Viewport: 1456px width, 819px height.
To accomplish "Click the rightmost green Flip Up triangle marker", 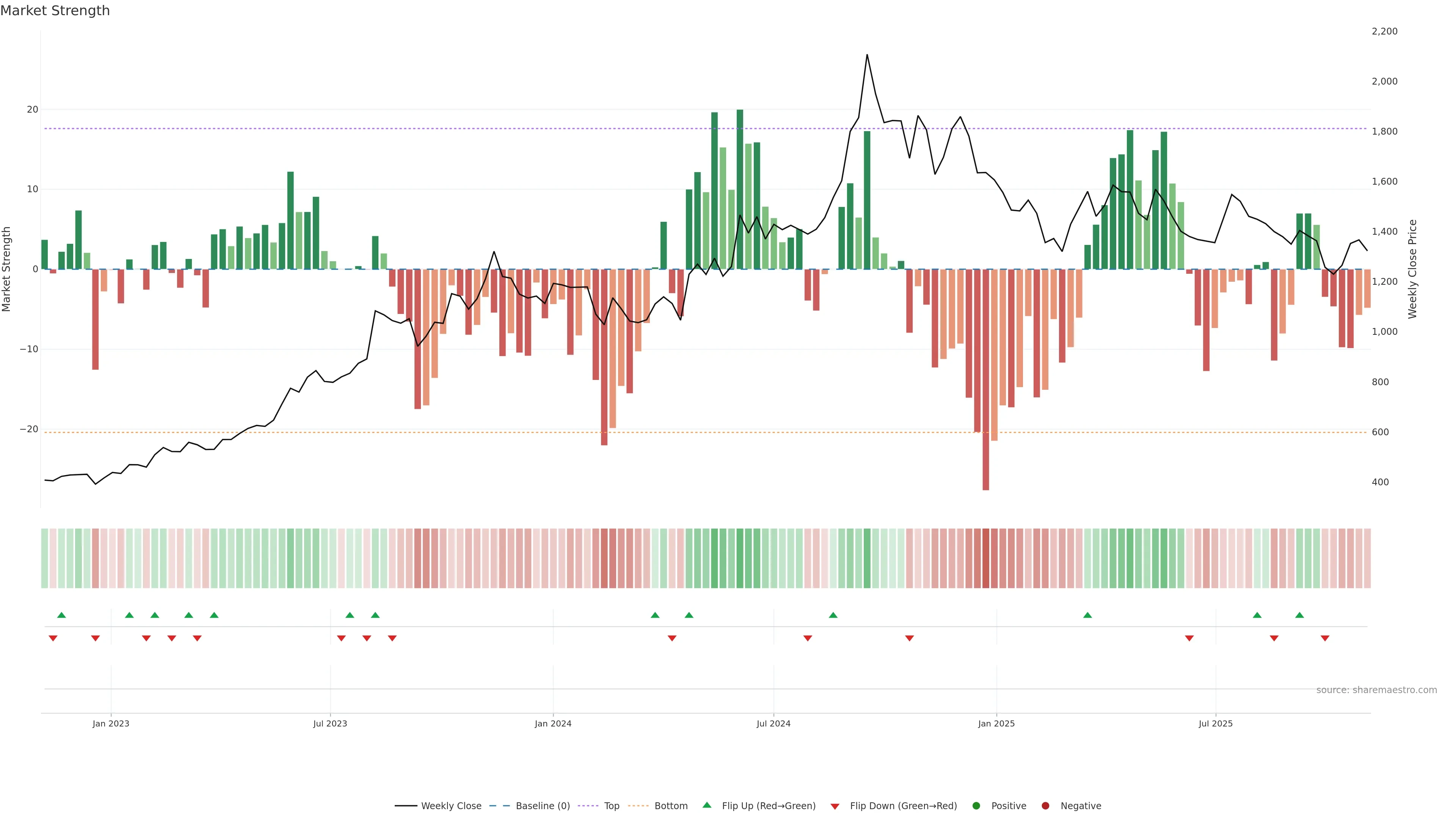I will click(1299, 615).
